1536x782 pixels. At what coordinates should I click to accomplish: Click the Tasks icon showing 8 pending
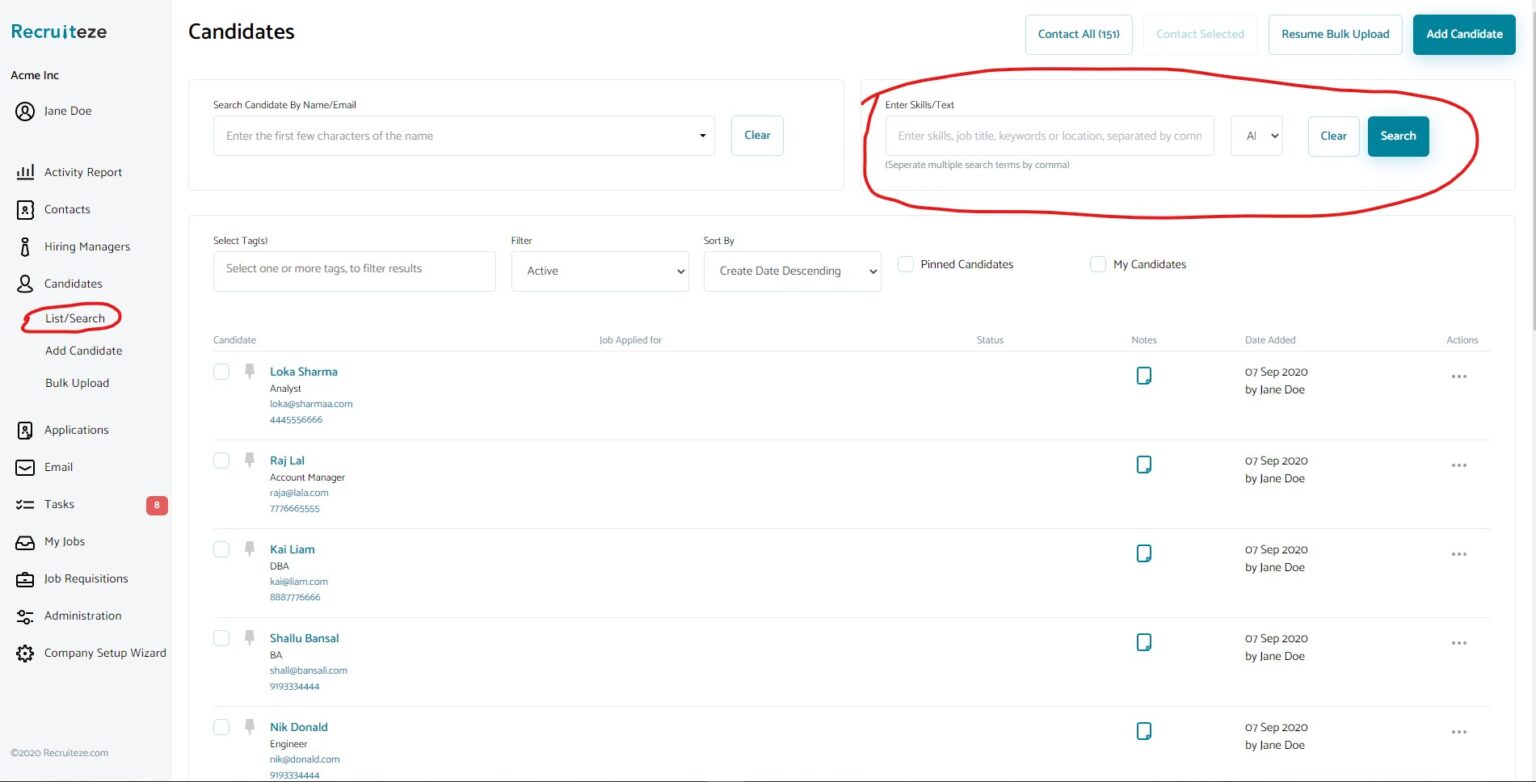pos(28,504)
